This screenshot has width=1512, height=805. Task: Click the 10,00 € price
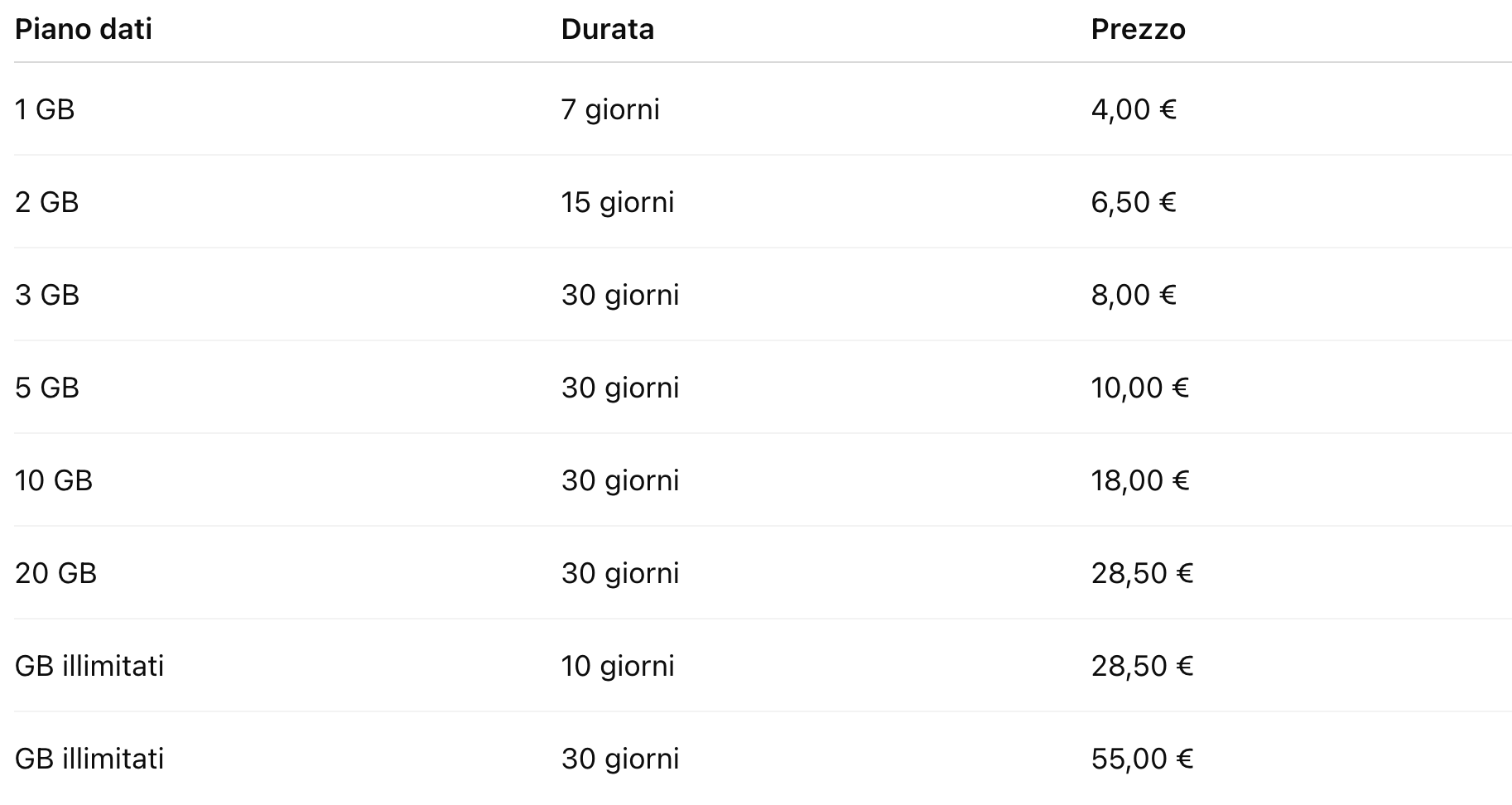tap(1140, 388)
